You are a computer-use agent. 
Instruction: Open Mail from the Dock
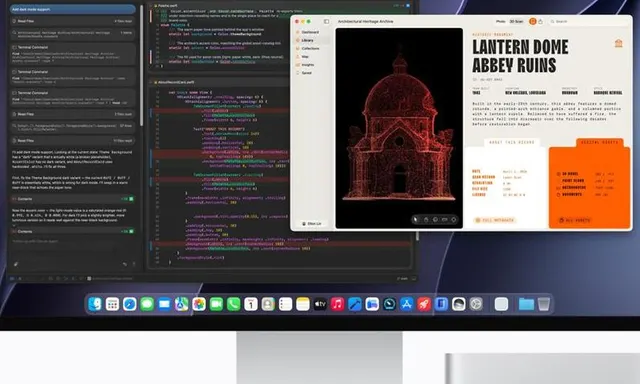click(164, 304)
